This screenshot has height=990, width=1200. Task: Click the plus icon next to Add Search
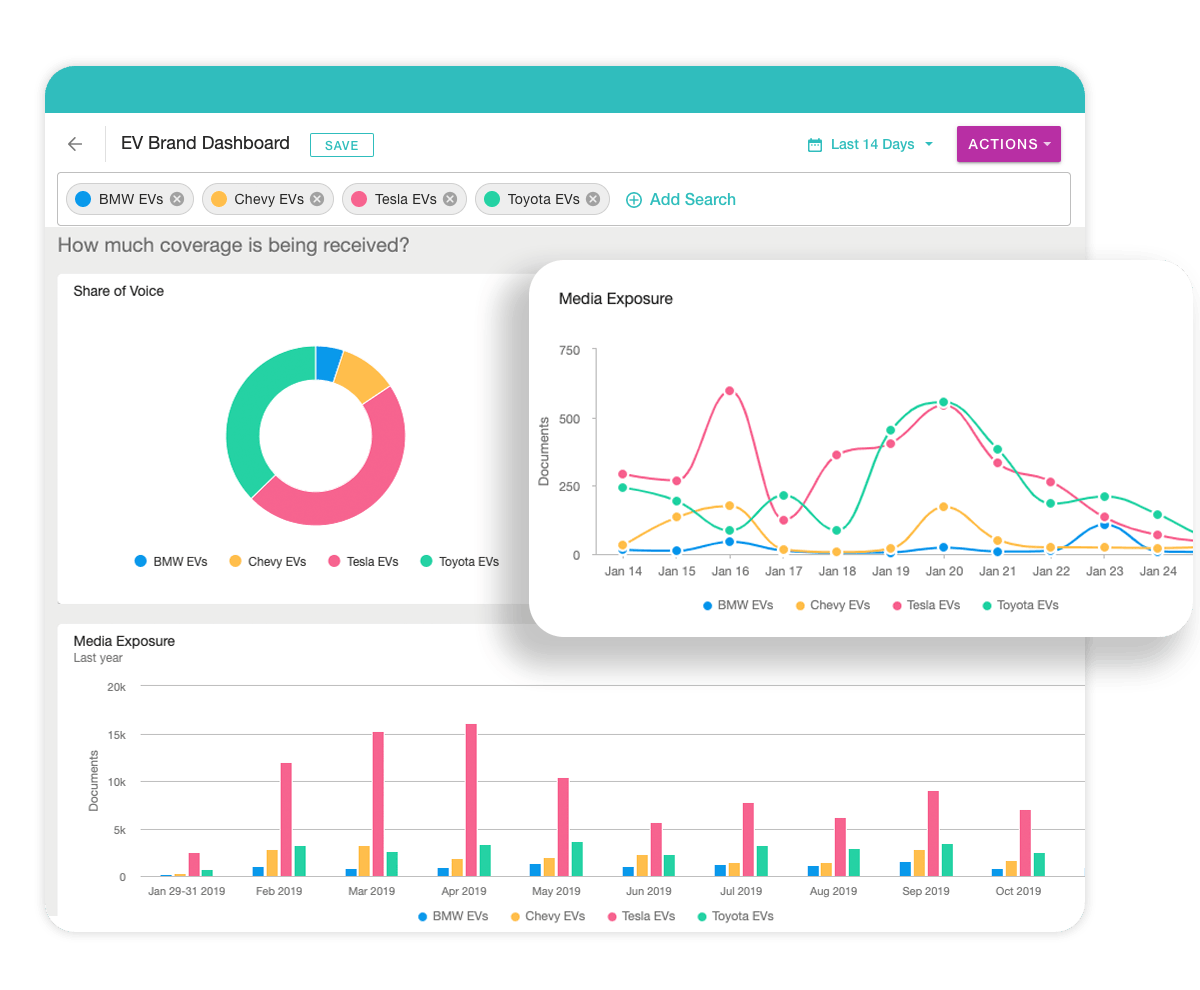(x=634, y=200)
